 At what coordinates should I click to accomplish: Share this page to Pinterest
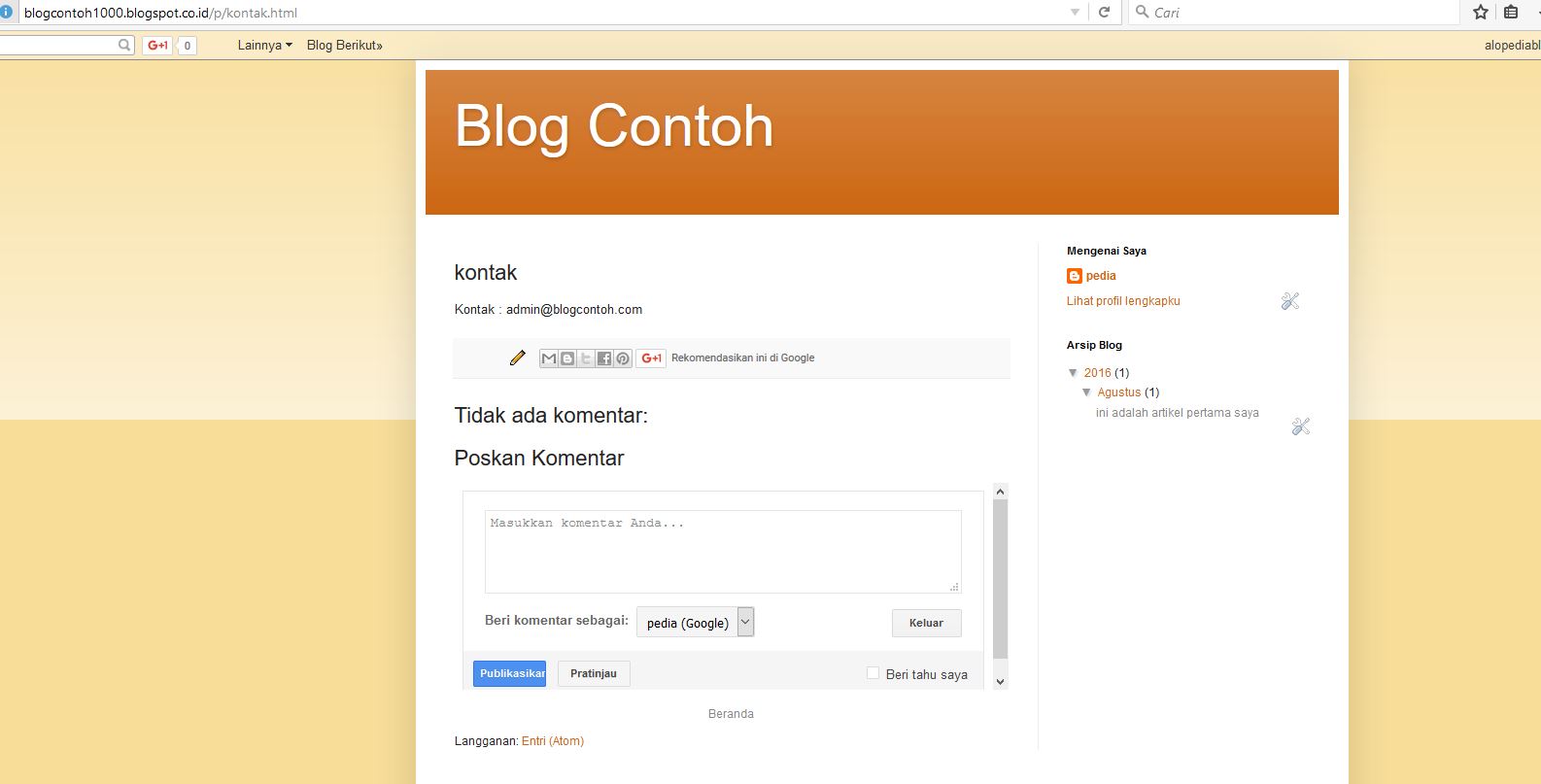pos(623,358)
